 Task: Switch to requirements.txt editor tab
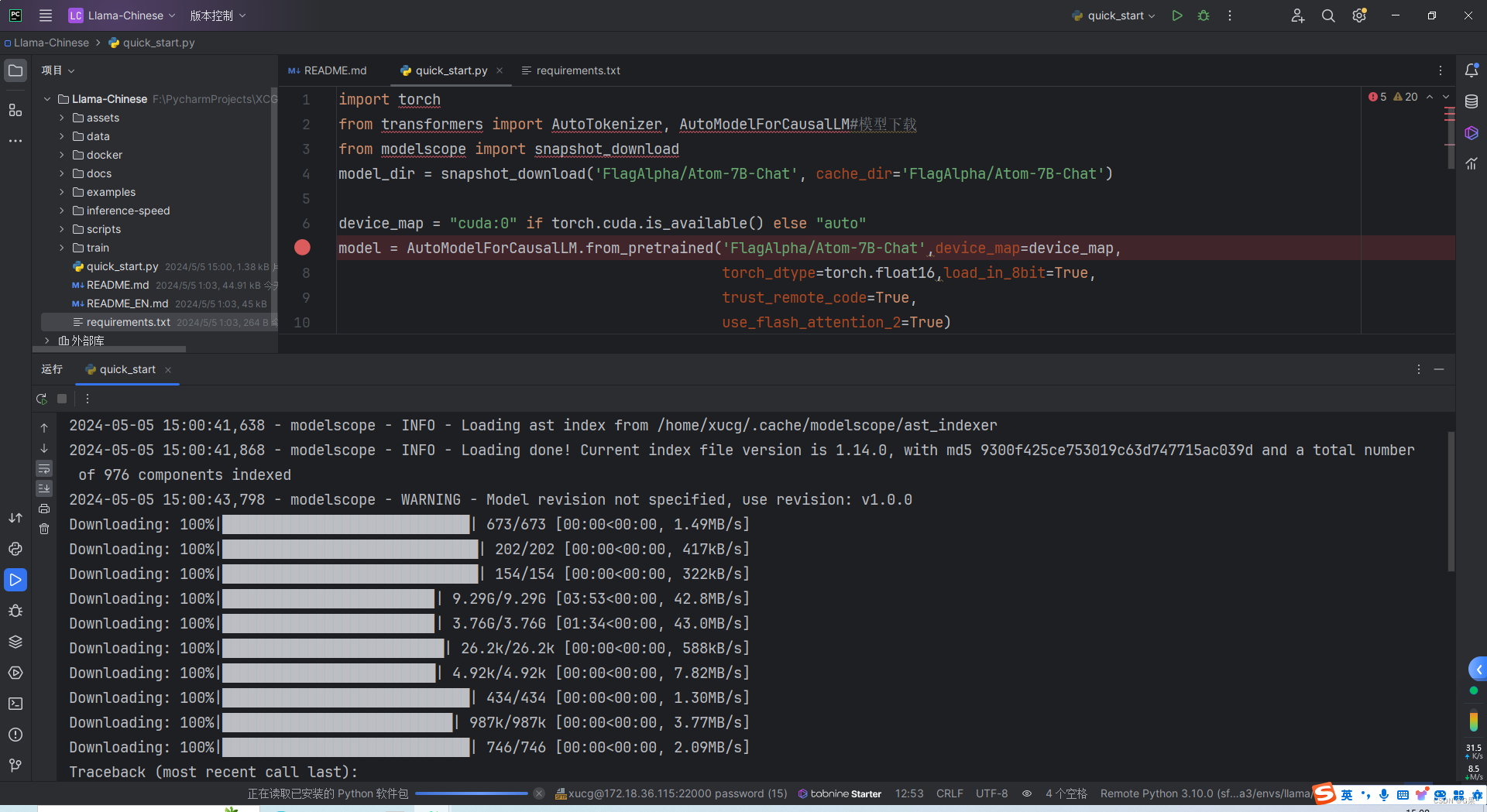571,70
